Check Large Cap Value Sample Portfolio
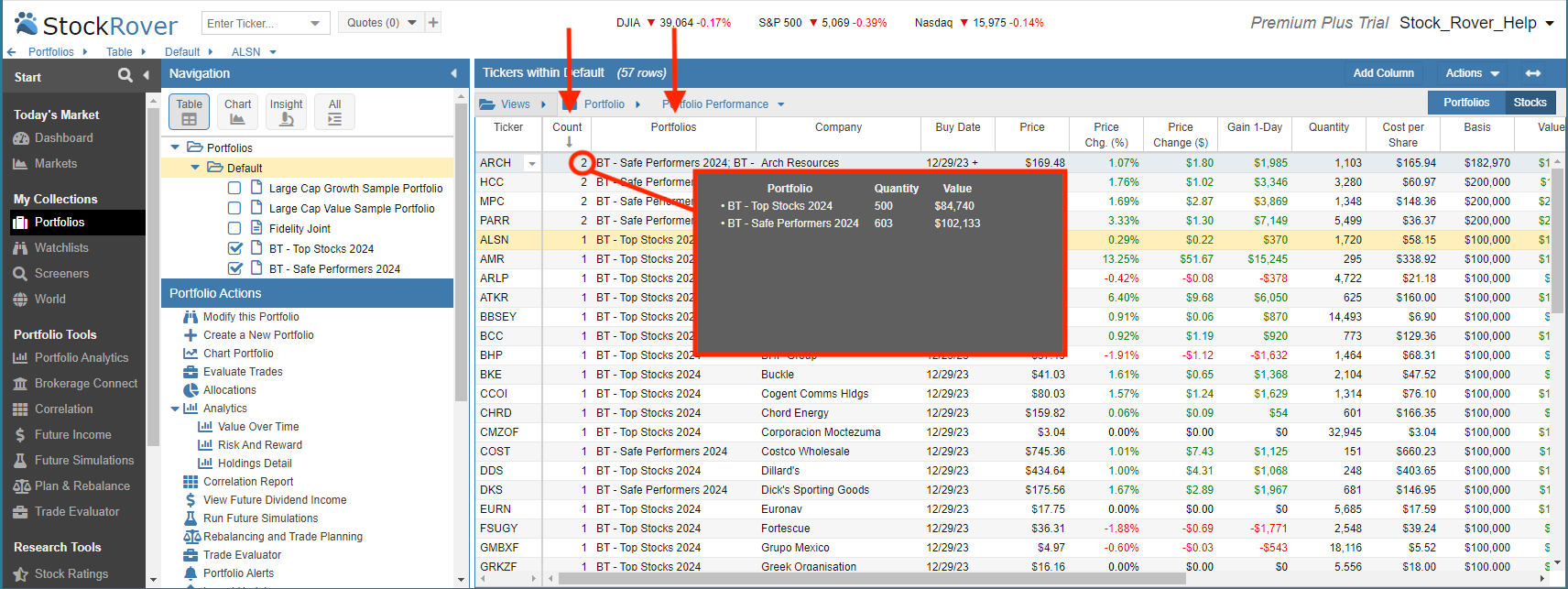Image resolution: width=1568 pixels, height=589 pixels. pyautogui.click(x=234, y=208)
